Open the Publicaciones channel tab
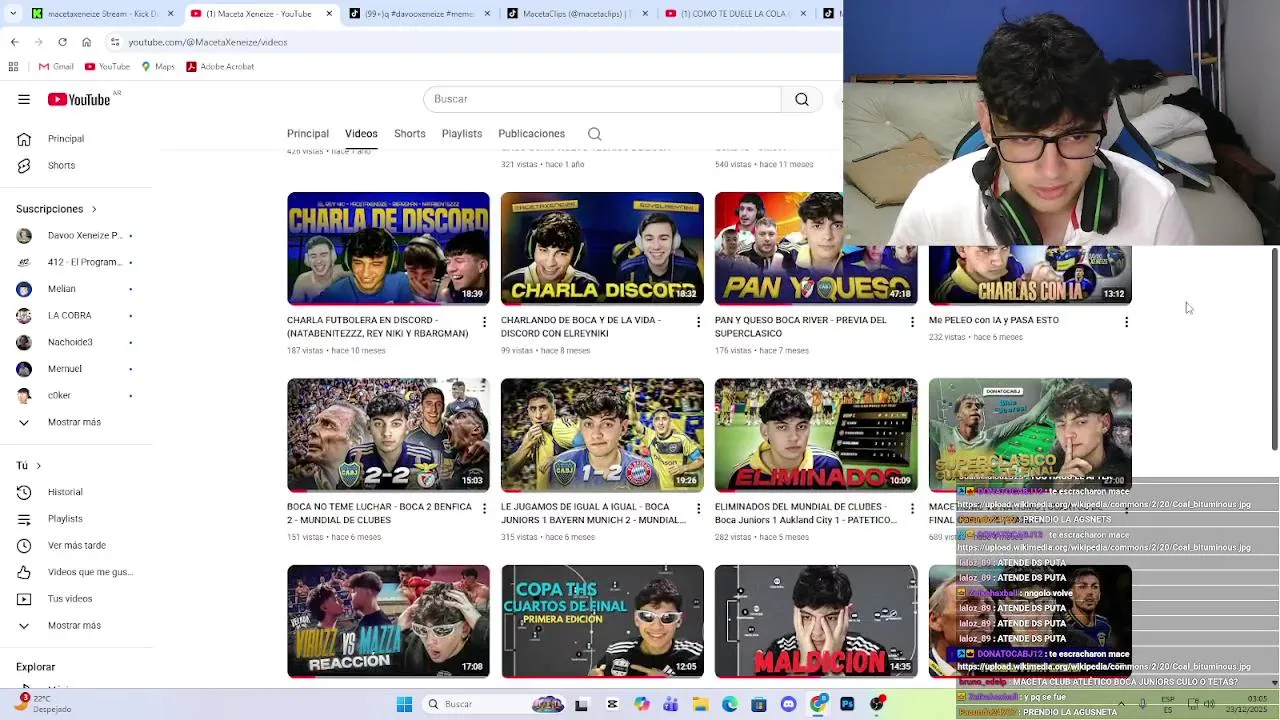The image size is (1280, 720). (x=531, y=134)
